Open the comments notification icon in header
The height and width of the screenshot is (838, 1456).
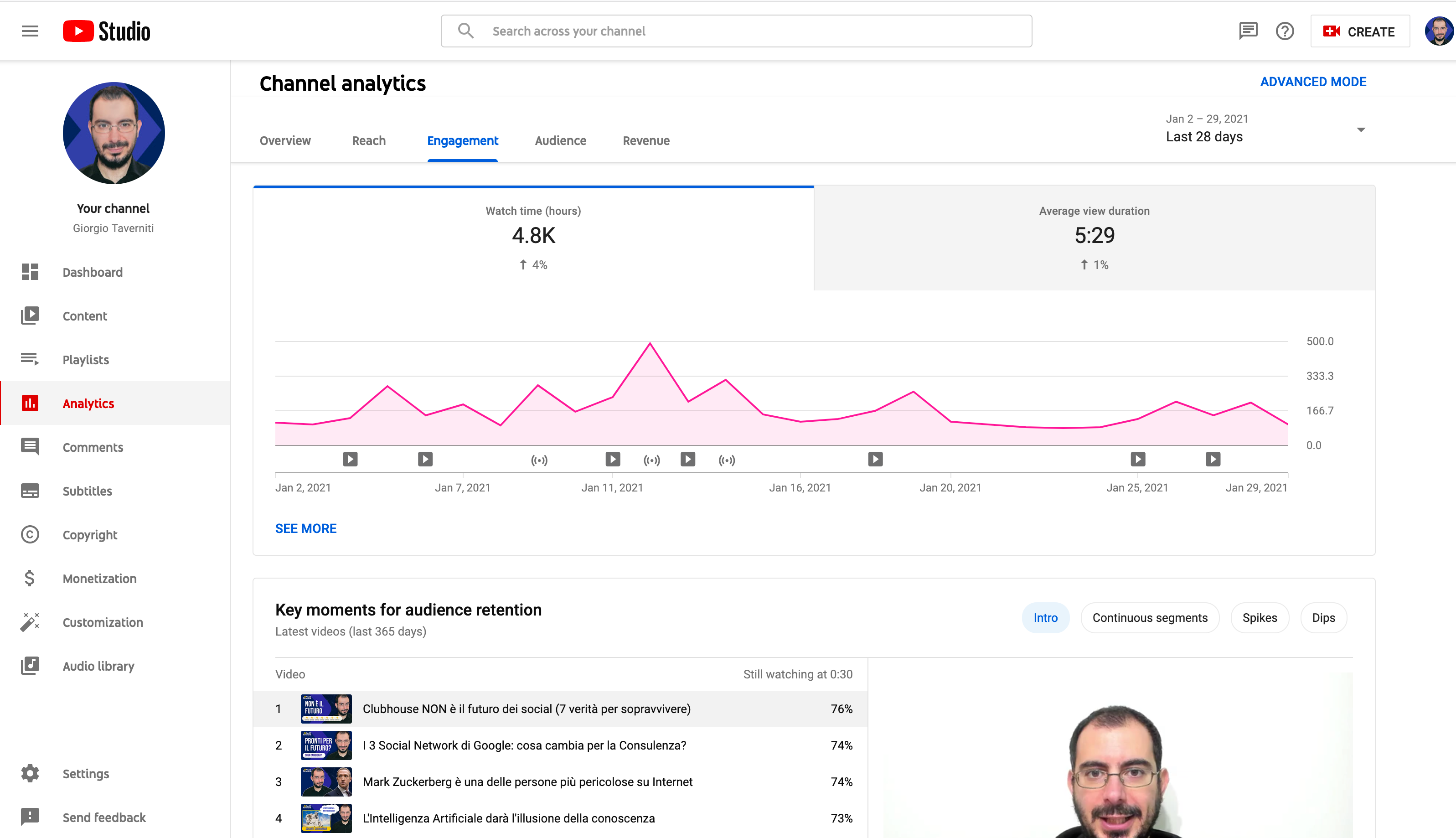coord(1248,31)
